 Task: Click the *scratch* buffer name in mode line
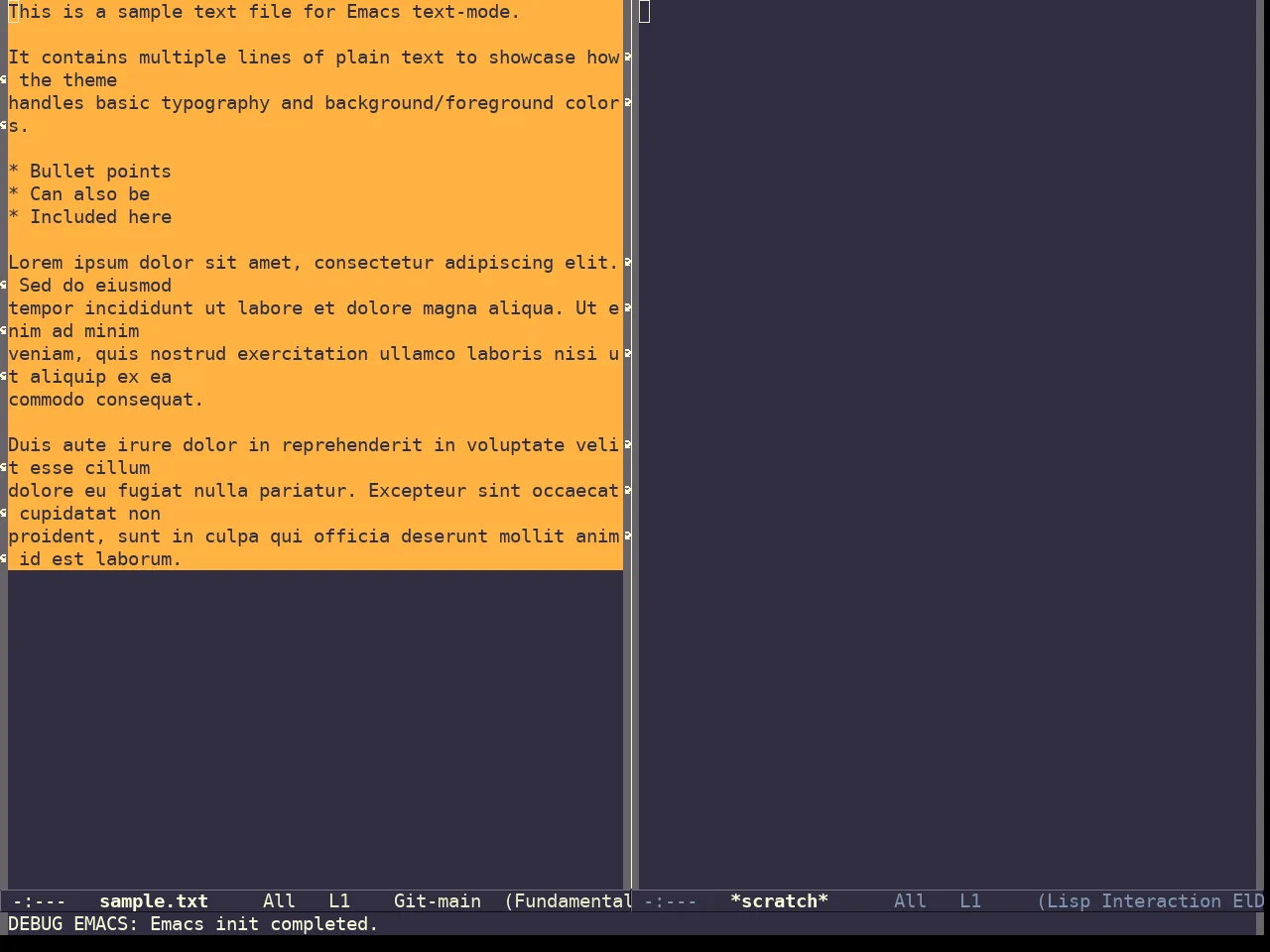(779, 901)
